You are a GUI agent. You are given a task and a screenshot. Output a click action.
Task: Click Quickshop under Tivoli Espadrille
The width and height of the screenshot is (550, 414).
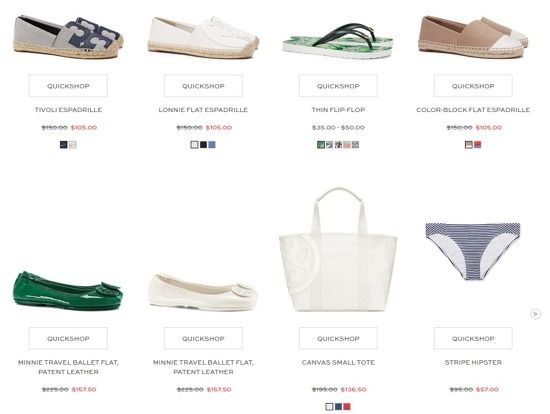tap(68, 86)
